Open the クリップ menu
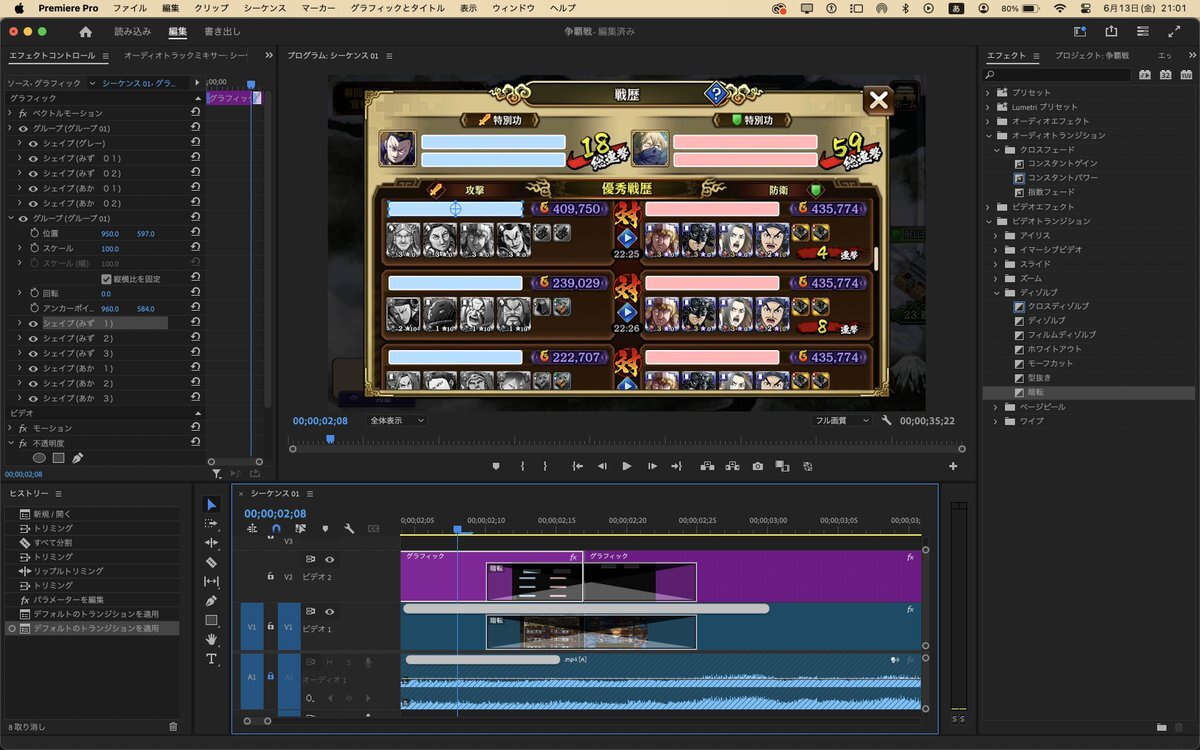The image size is (1200, 750). click(x=211, y=8)
